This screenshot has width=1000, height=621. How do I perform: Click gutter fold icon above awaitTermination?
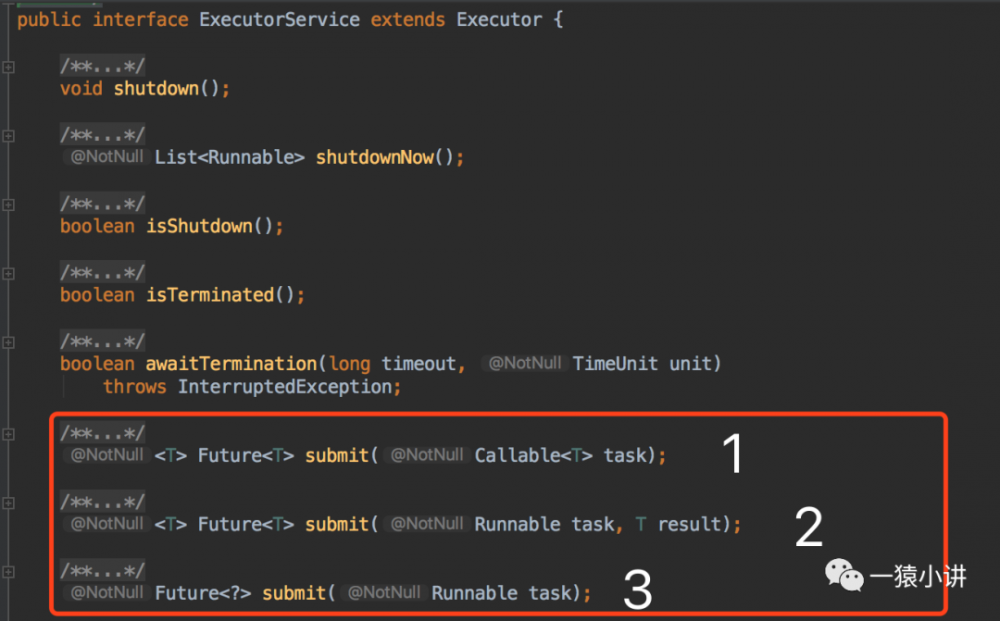click(x=8, y=342)
